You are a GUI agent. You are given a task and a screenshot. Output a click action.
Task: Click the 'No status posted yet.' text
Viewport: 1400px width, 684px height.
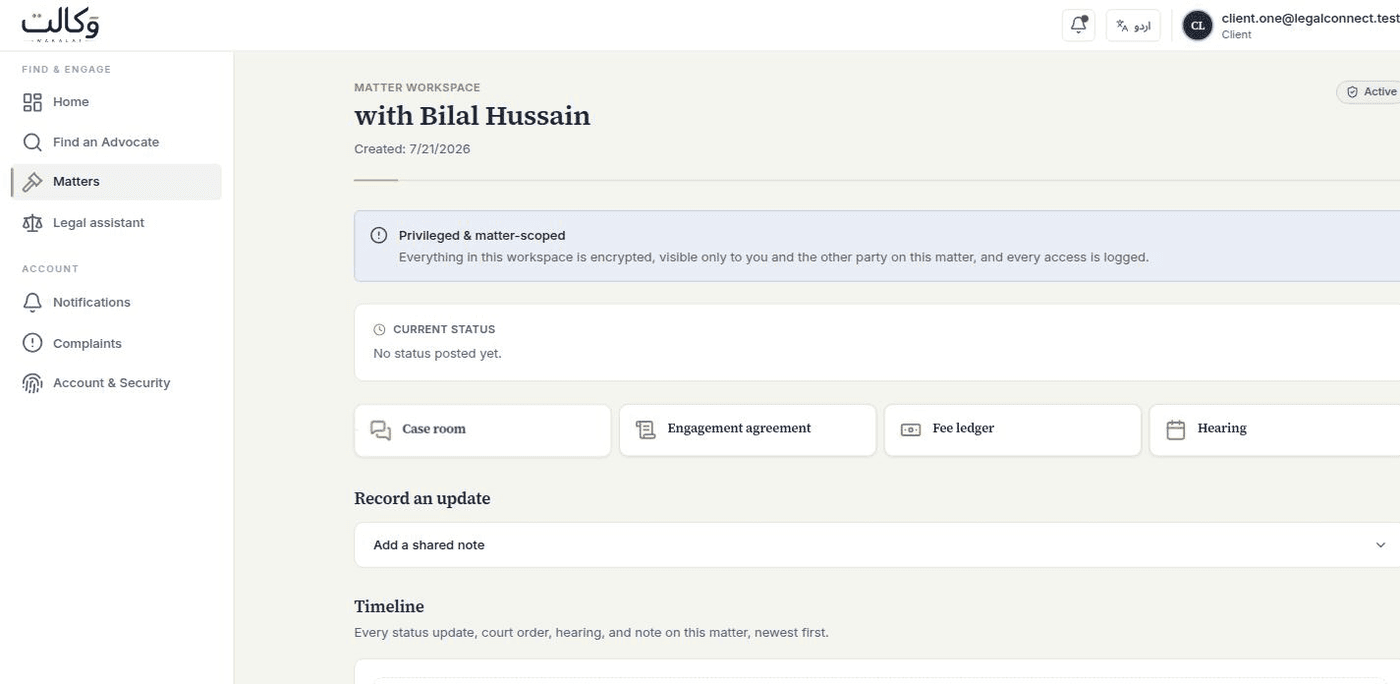(437, 354)
